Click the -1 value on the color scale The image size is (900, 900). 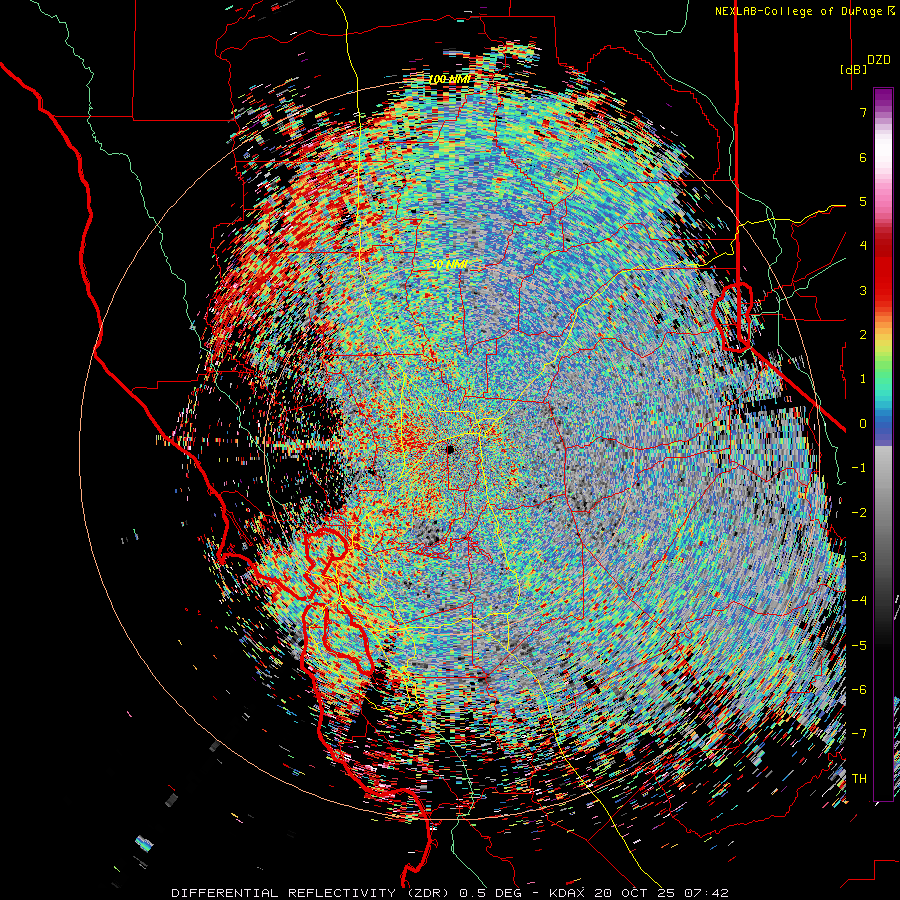pos(859,468)
